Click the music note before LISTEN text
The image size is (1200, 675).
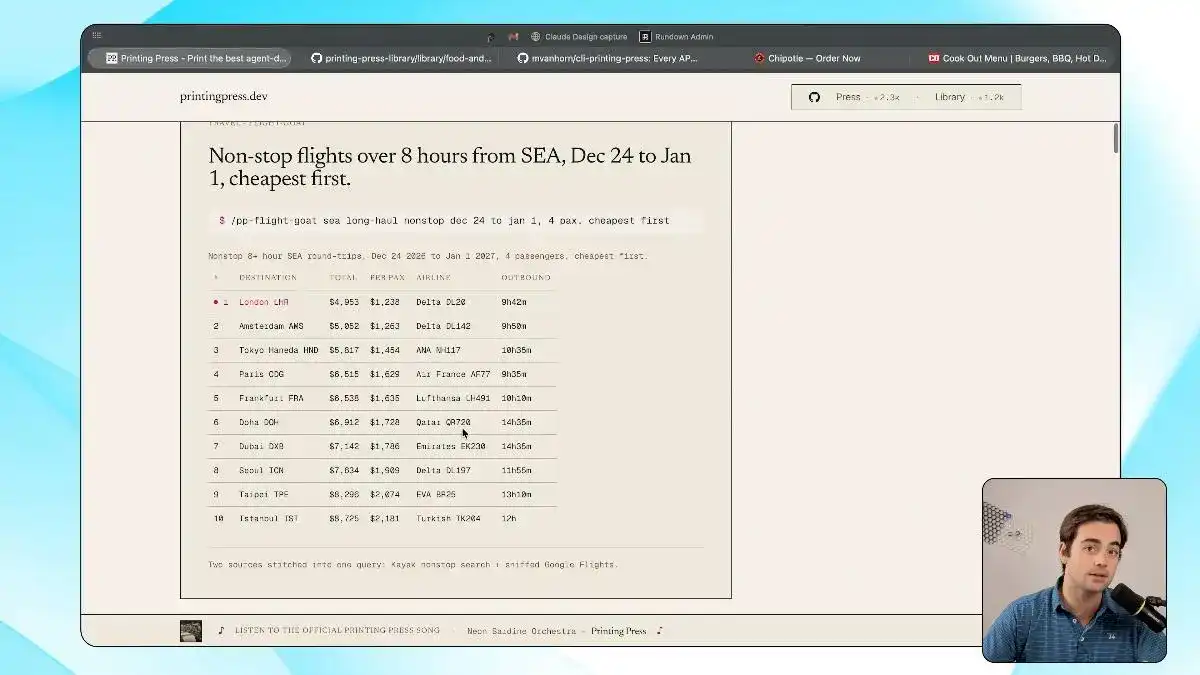[222, 630]
